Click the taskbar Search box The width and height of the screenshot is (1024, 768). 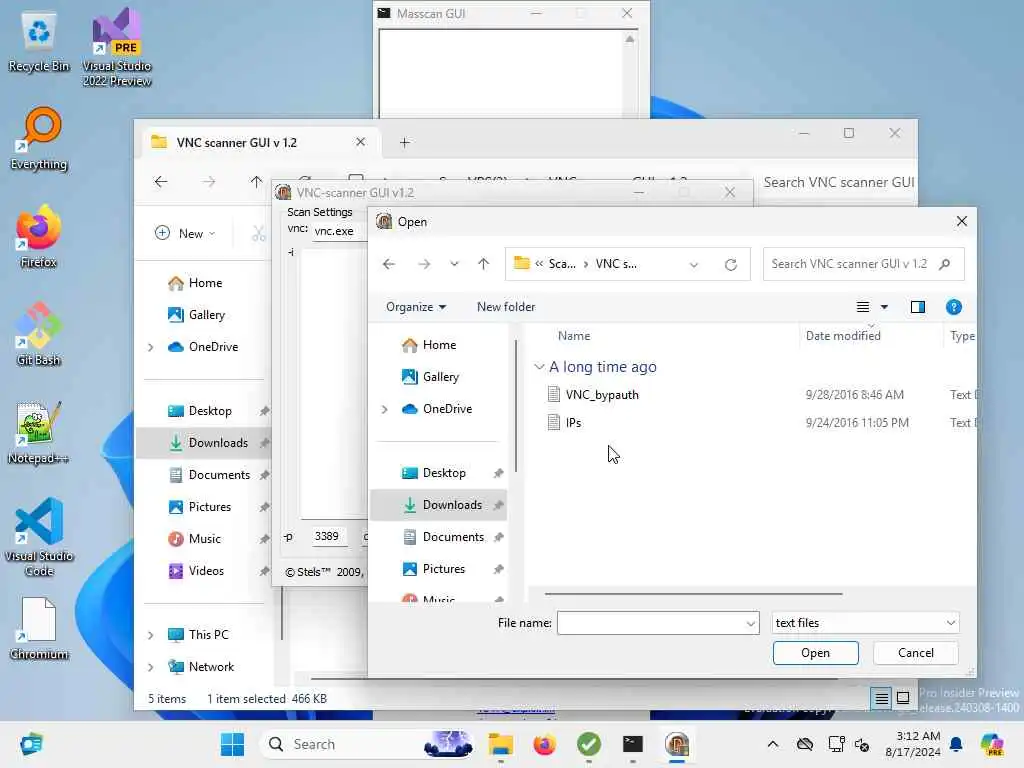[367, 744]
